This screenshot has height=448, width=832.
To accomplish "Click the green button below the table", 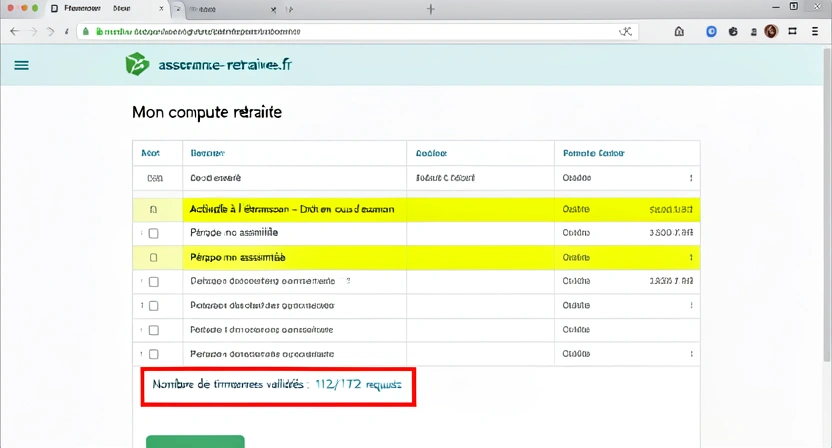I will click(x=195, y=442).
